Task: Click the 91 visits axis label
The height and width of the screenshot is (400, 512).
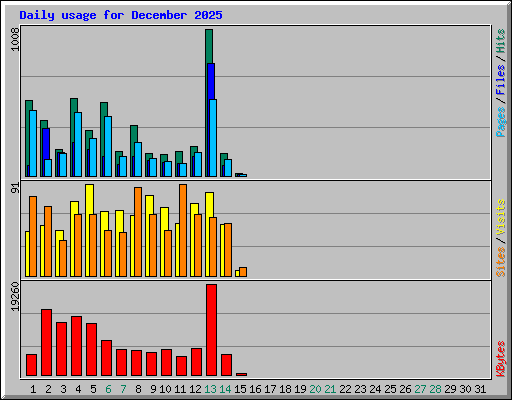Action: [15, 188]
